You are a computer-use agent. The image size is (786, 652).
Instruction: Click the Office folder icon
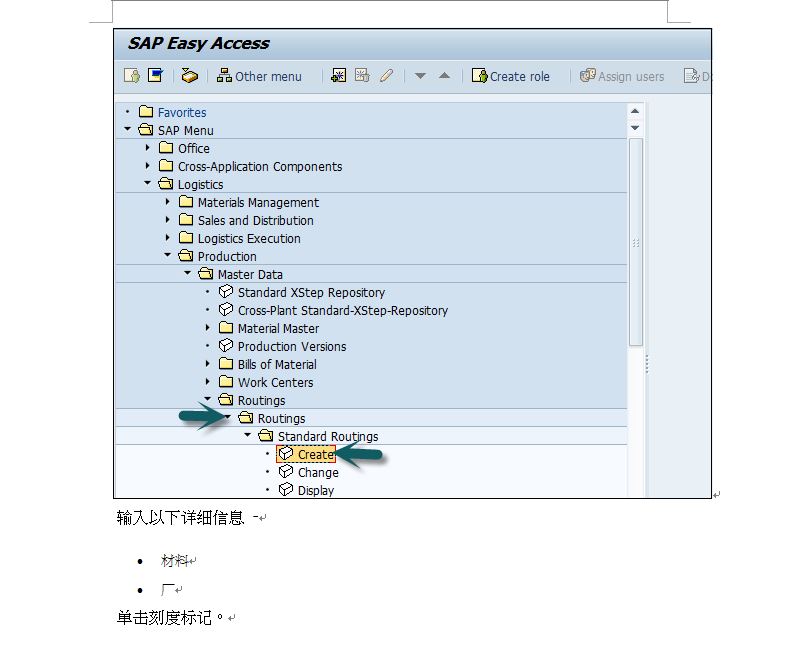(166, 148)
